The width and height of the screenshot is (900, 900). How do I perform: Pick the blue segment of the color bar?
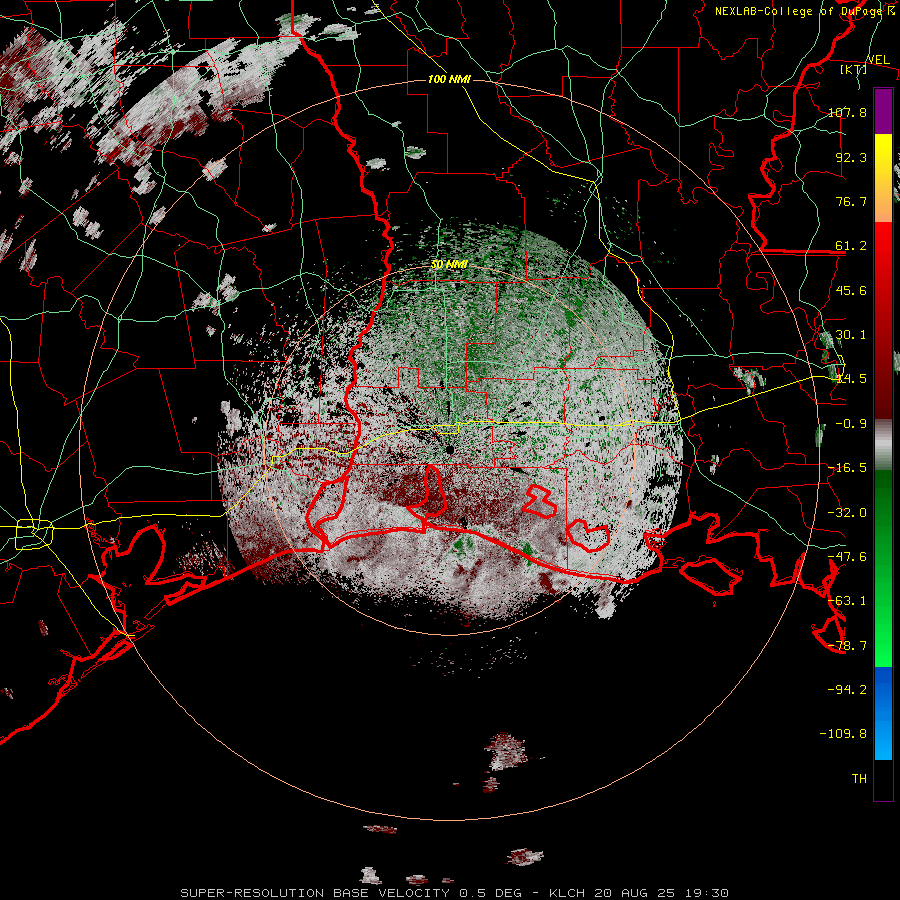pos(883,713)
